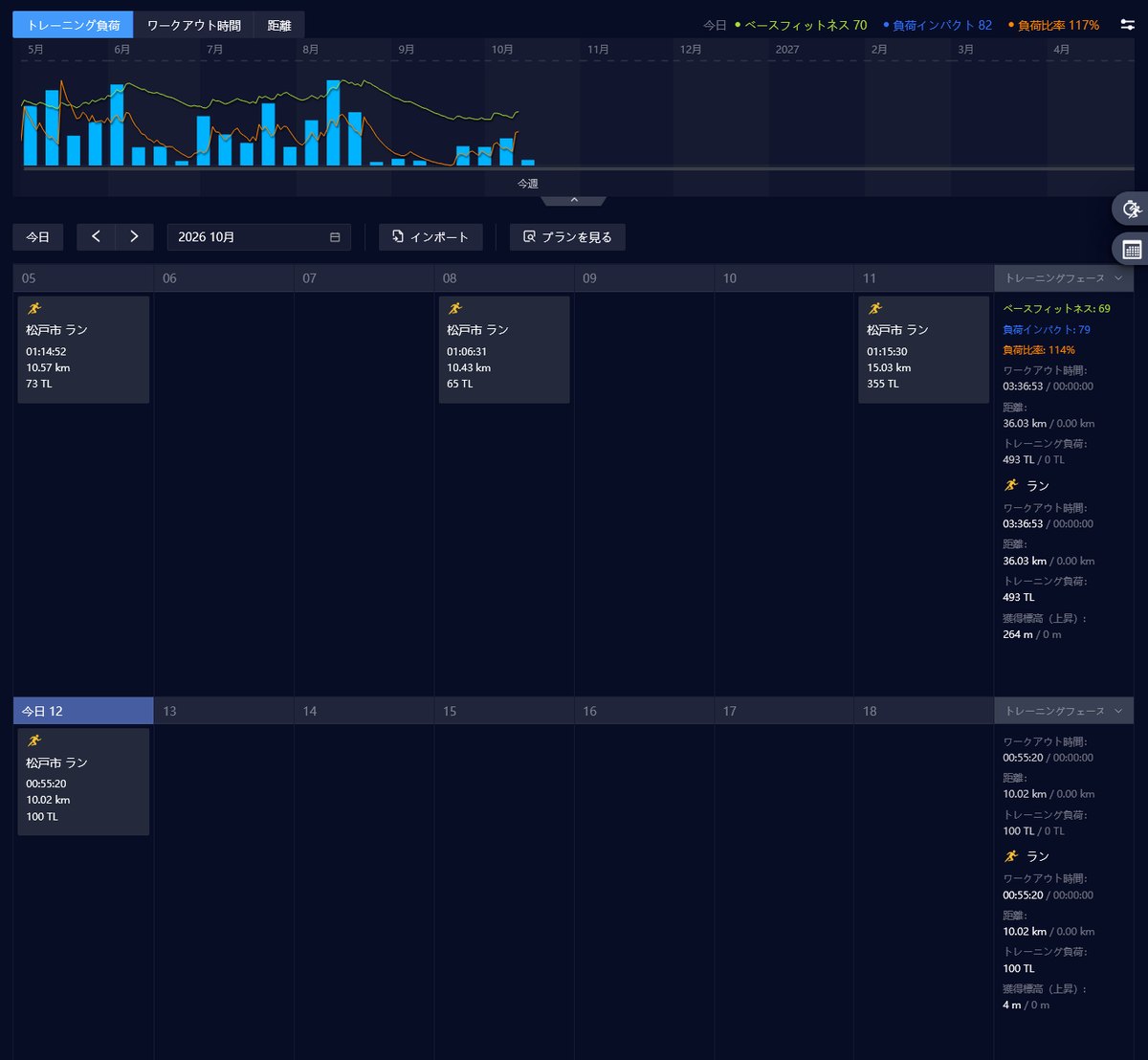
Task: Click 2027 label on chart axis
Action: pyautogui.click(x=787, y=50)
